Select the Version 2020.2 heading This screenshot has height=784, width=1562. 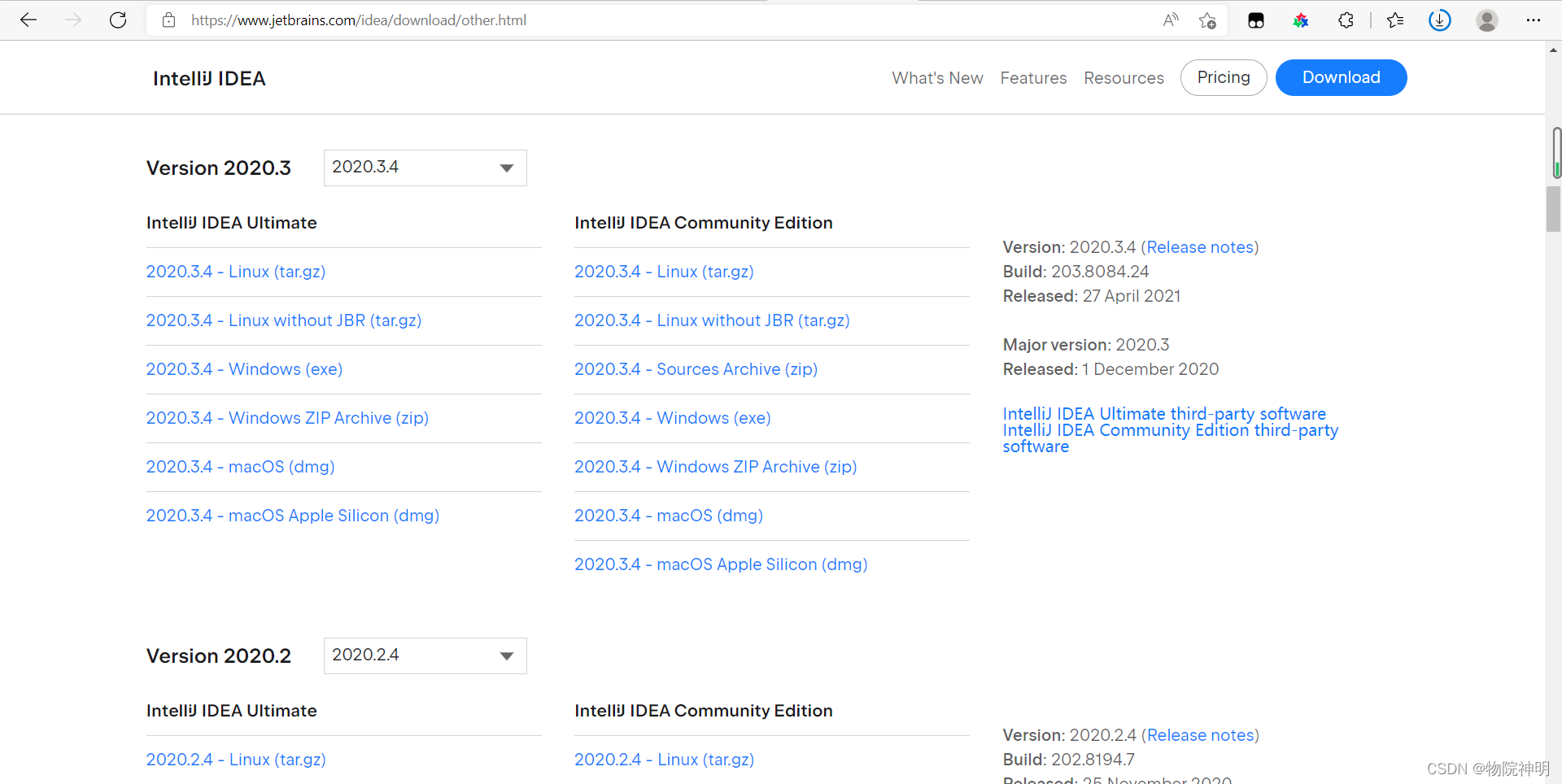pyautogui.click(x=218, y=656)
